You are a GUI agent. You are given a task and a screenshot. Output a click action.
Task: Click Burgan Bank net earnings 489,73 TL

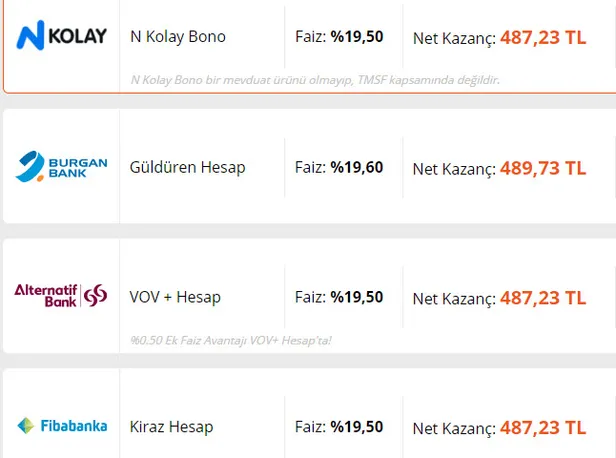pos(543,167)
